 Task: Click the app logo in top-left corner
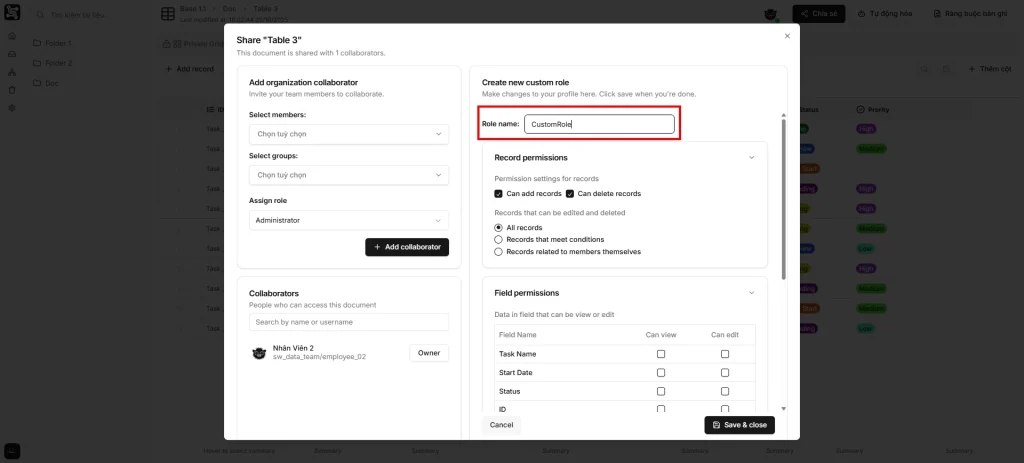pos(11,11)
